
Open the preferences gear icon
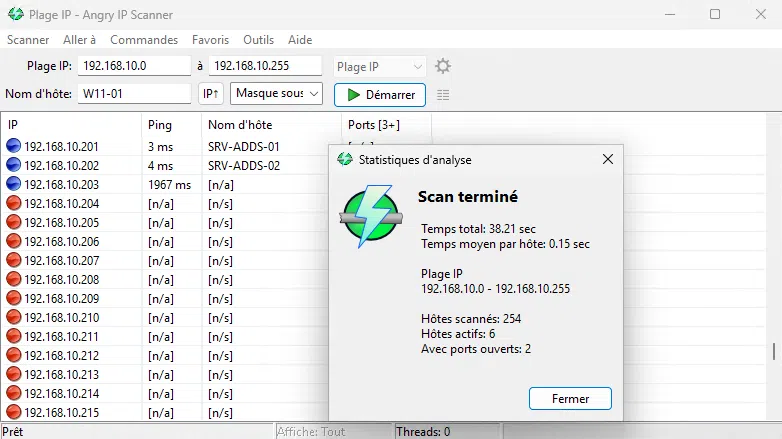(x=443, y=66)
